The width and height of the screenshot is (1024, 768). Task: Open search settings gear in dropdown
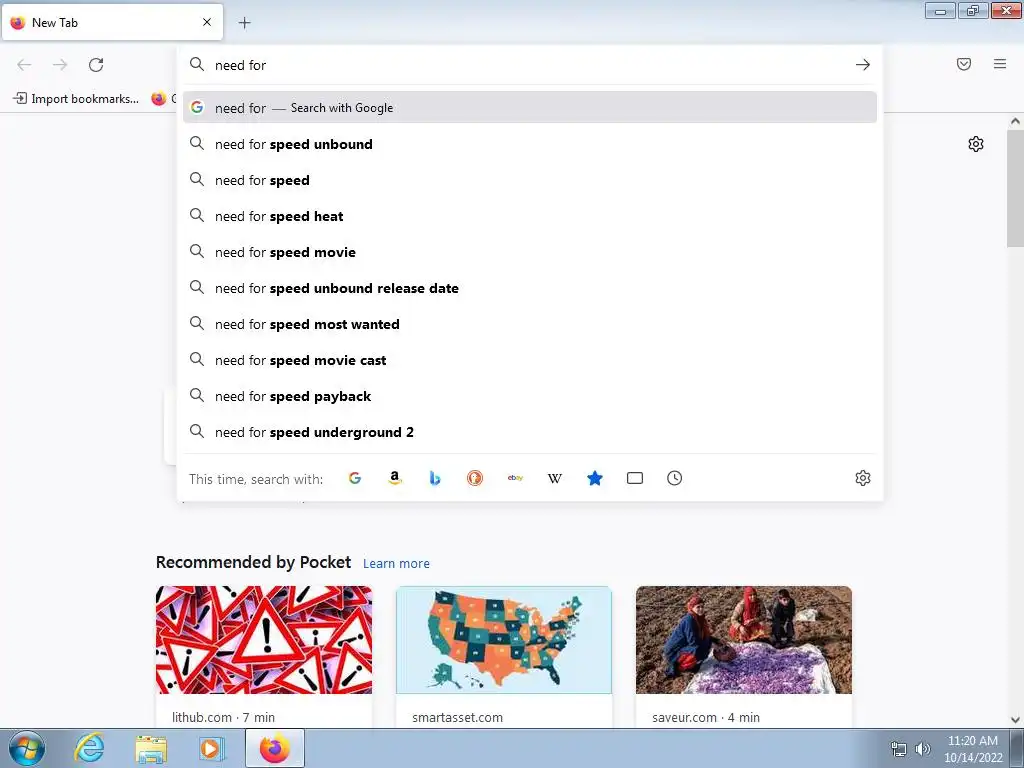(863, 478)
